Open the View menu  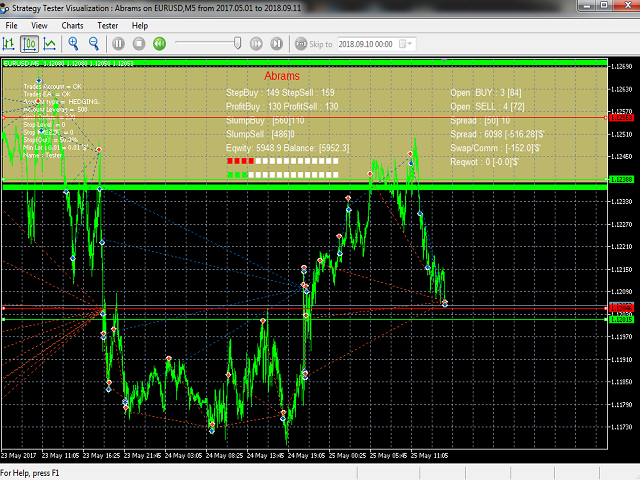click(39, 25)
